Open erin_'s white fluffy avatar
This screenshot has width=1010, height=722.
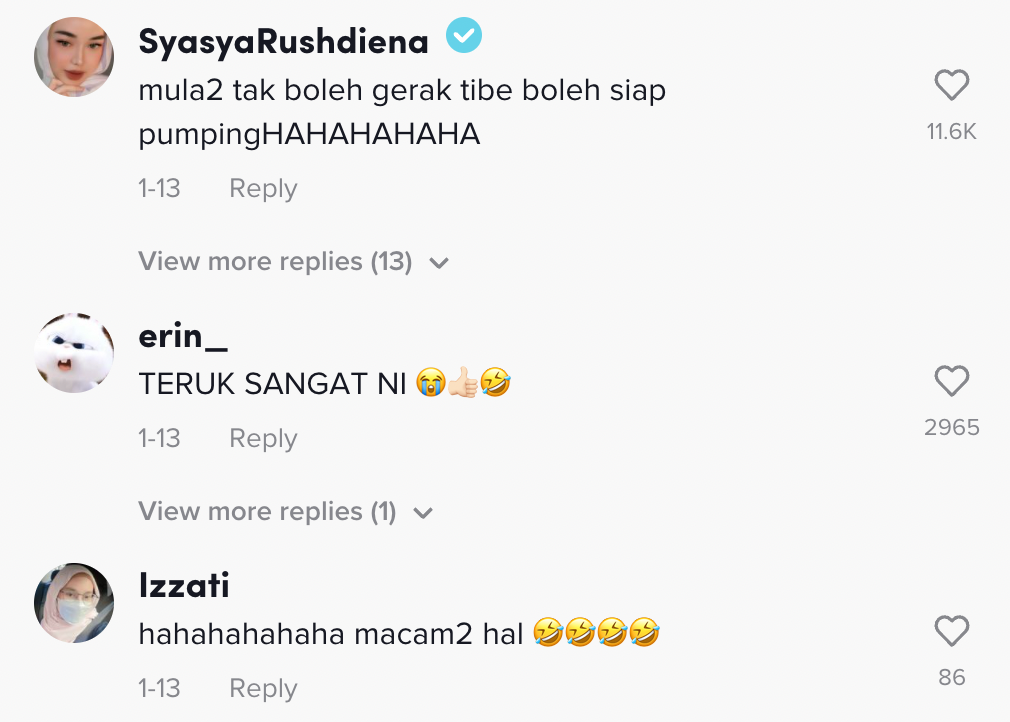click(74, 353)
